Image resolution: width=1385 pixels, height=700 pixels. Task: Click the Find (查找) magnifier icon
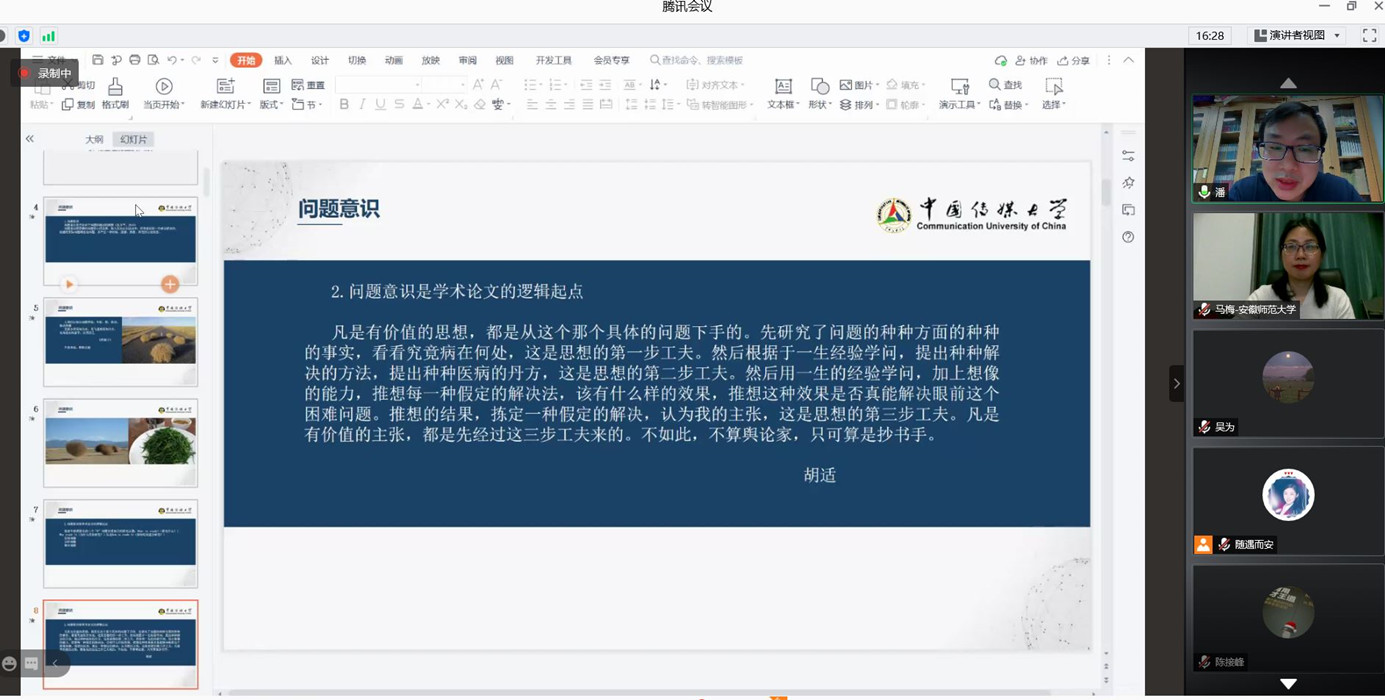click(x=995, y=85)
